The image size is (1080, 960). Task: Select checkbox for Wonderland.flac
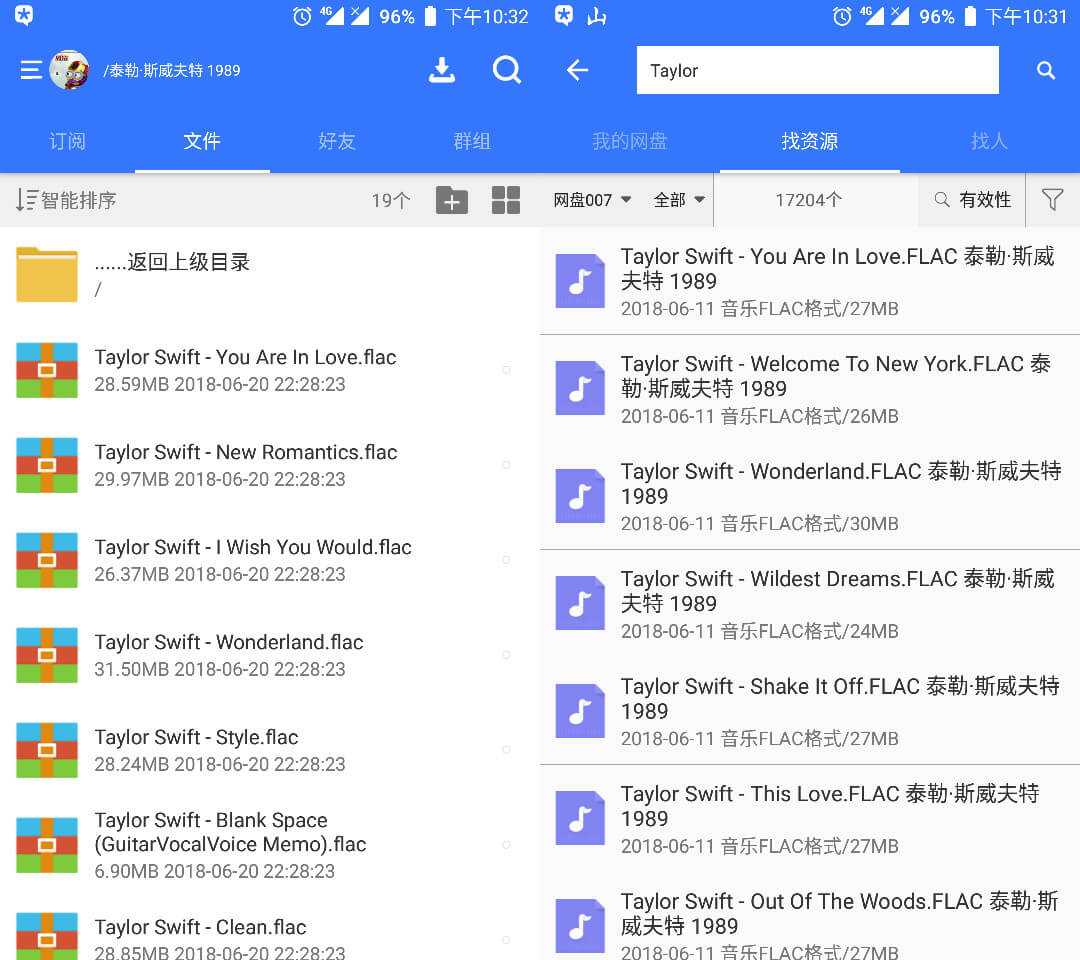click(506, 655)
